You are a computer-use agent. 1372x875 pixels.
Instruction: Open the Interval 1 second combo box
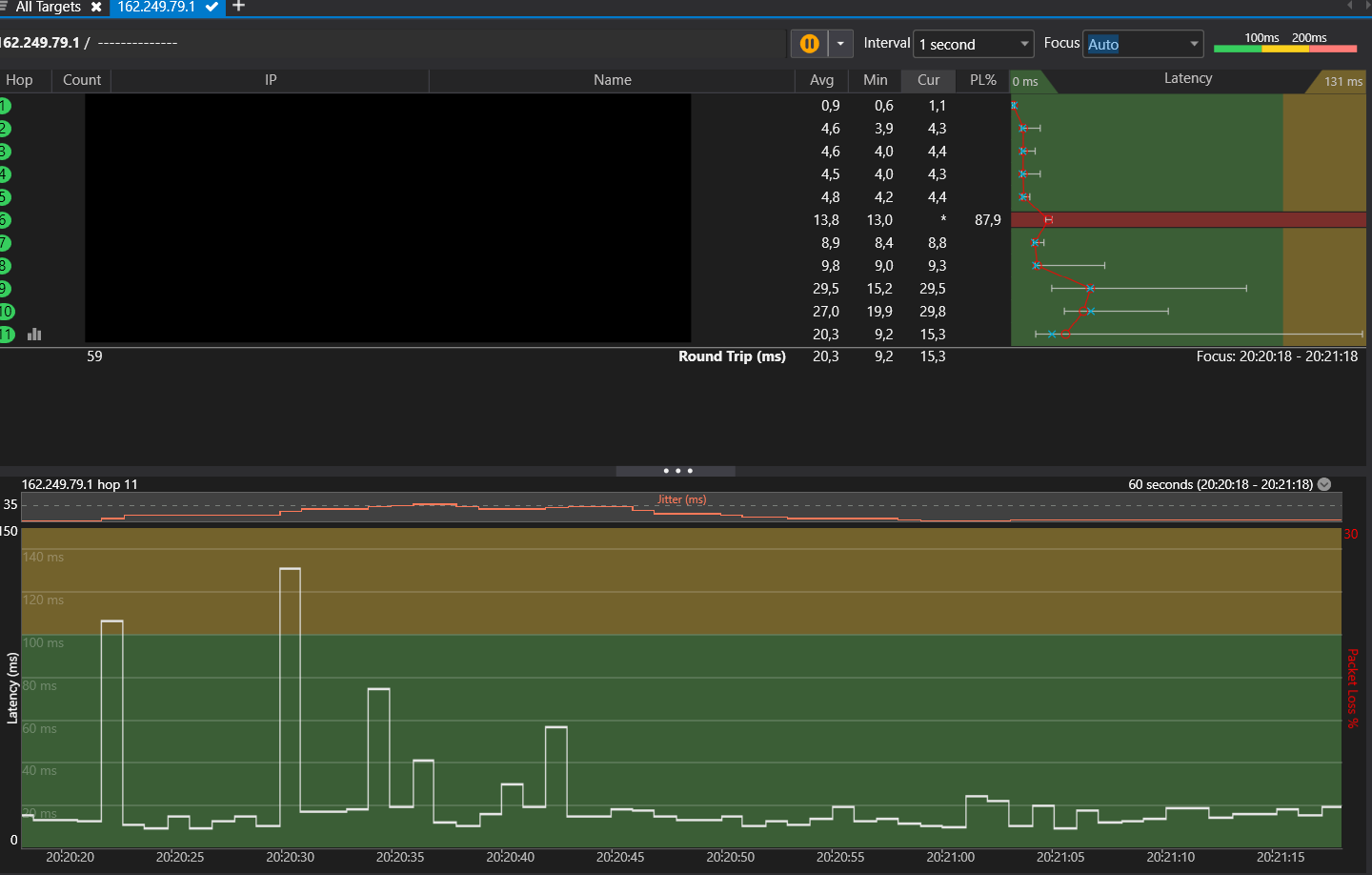[973, 44]
